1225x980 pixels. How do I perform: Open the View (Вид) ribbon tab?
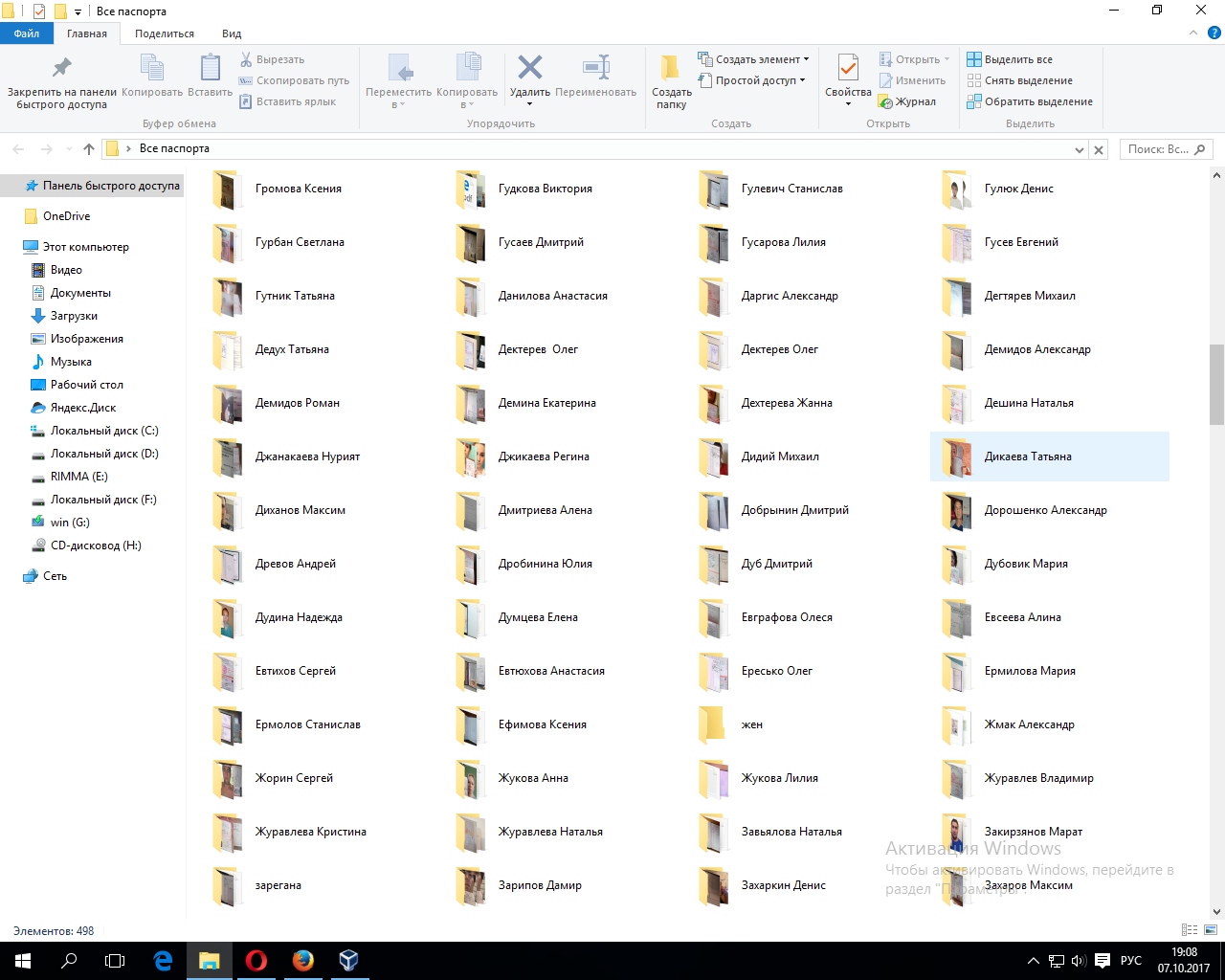232,33
